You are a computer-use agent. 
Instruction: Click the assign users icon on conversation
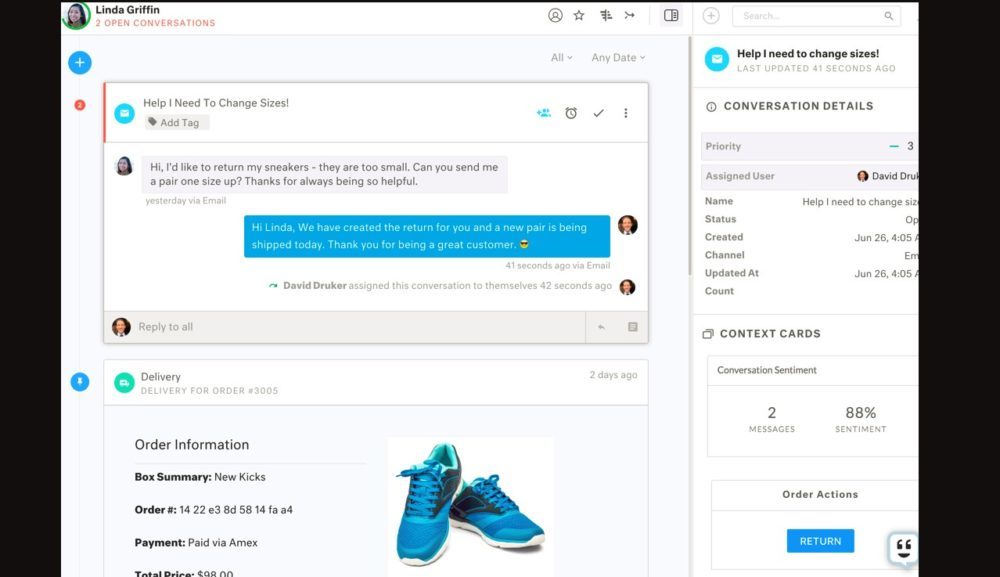pos(543,113)
